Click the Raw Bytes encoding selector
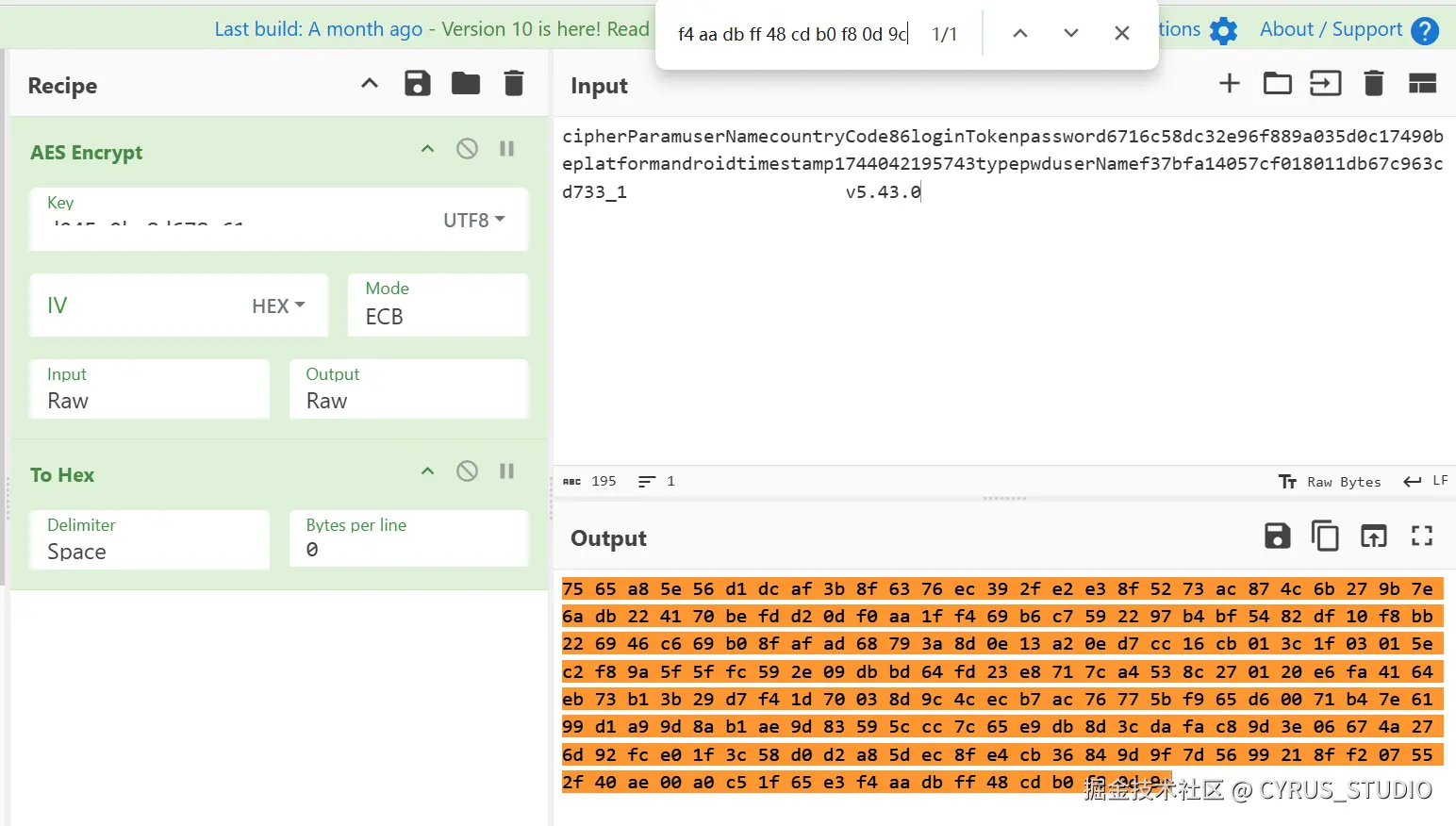1456x826 pixels. [x=1331, y=482]
